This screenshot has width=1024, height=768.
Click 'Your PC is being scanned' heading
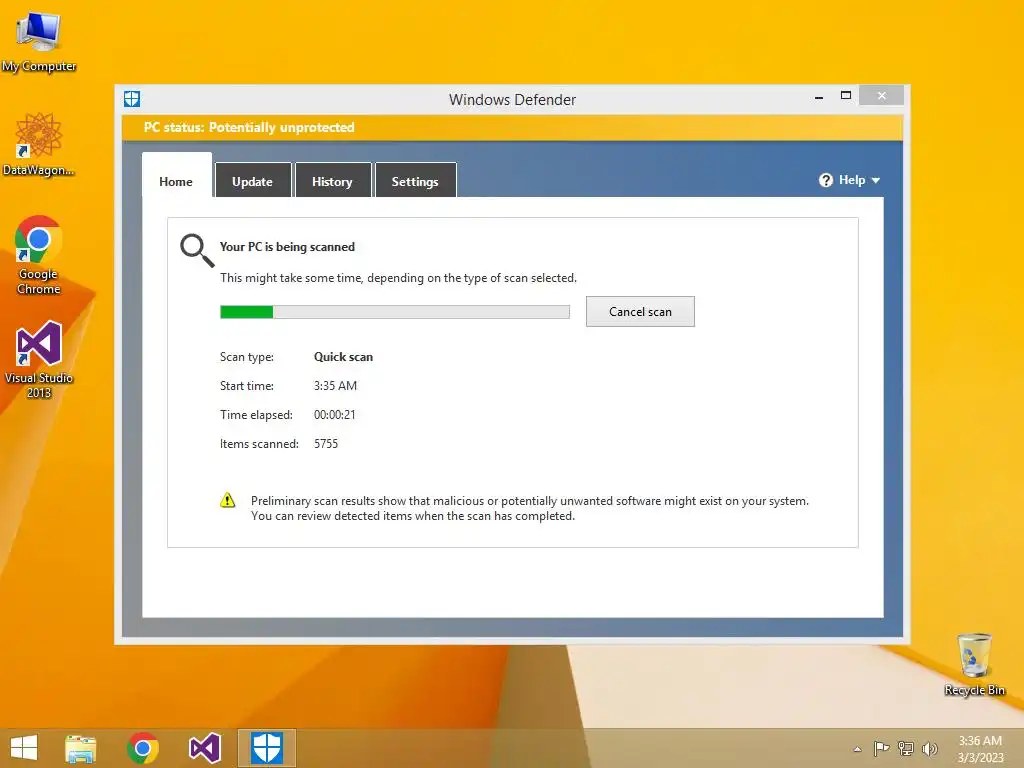tap(287, 247)
